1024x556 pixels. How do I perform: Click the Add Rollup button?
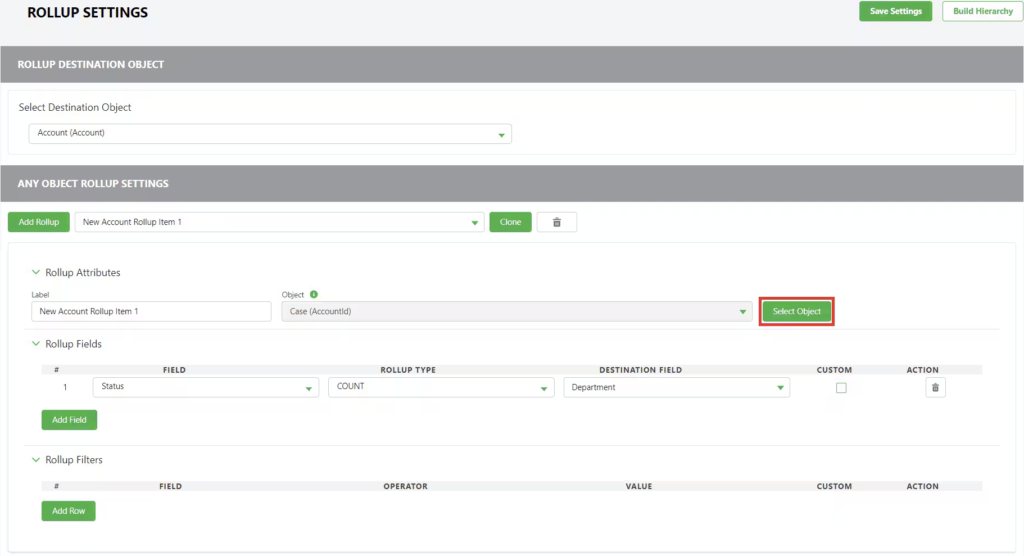click(x=39, y=222)
